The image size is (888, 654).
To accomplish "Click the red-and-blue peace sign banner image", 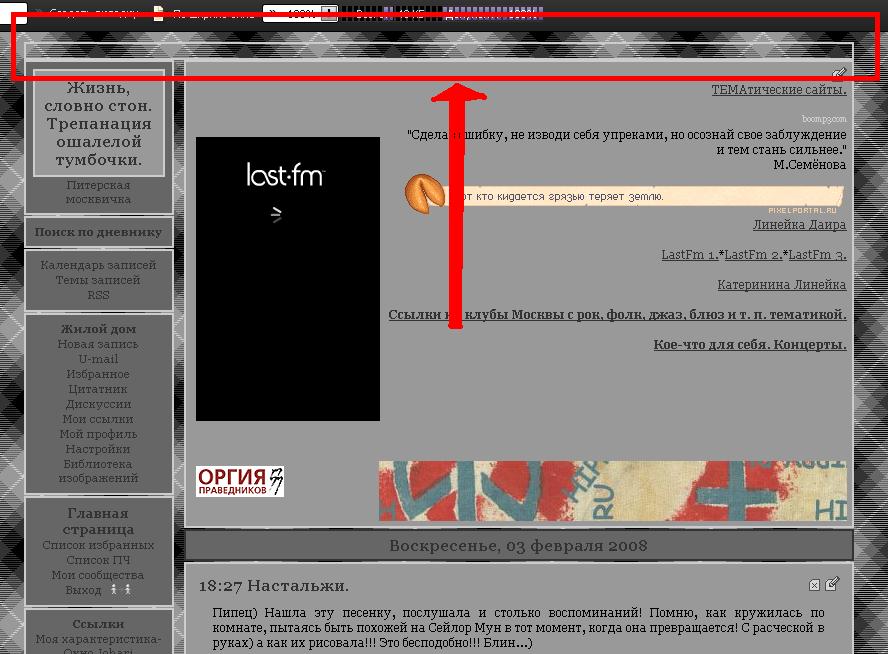I will click(x=612, y=490).
